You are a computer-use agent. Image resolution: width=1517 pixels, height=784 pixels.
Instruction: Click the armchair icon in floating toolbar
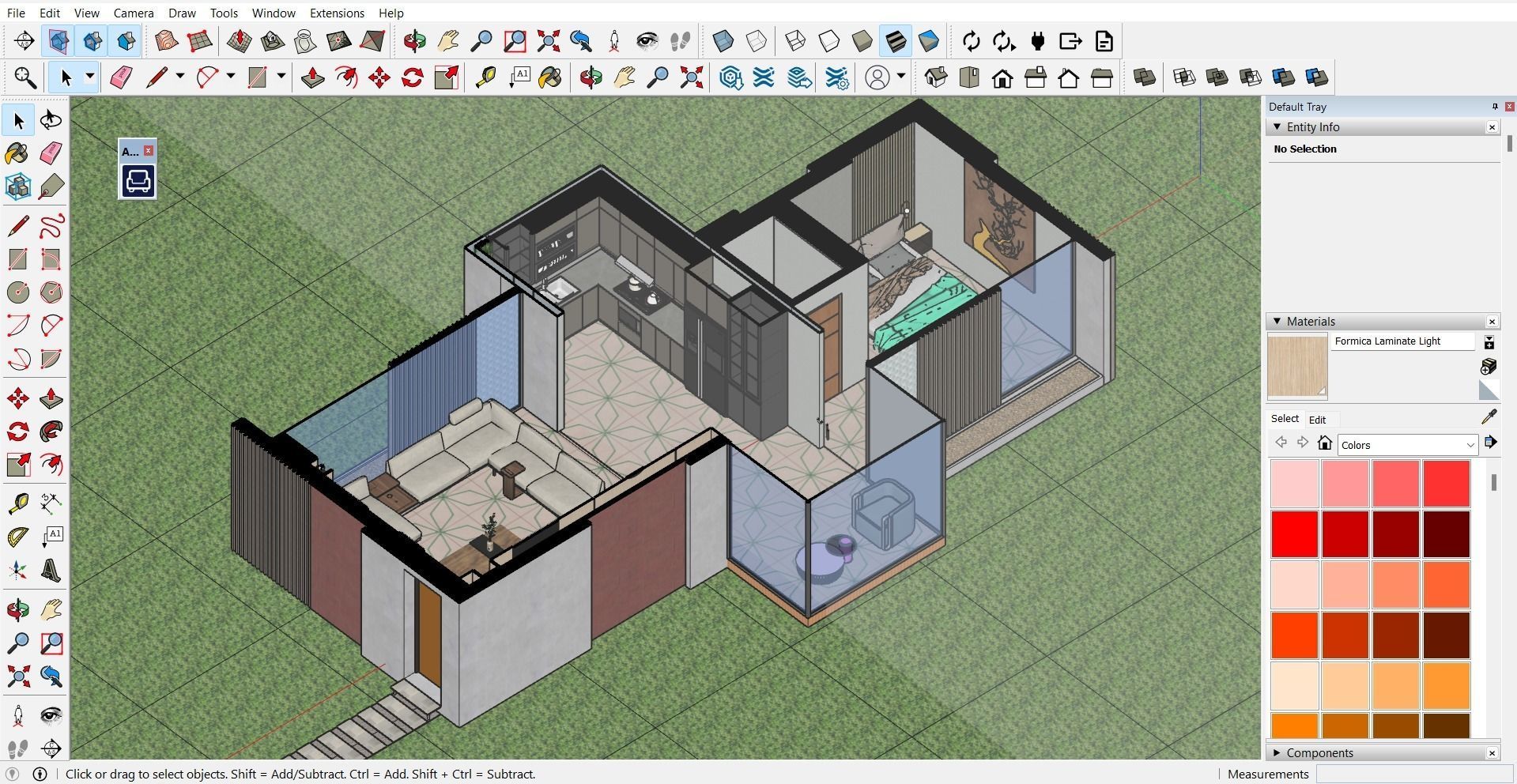pos(138,181)
